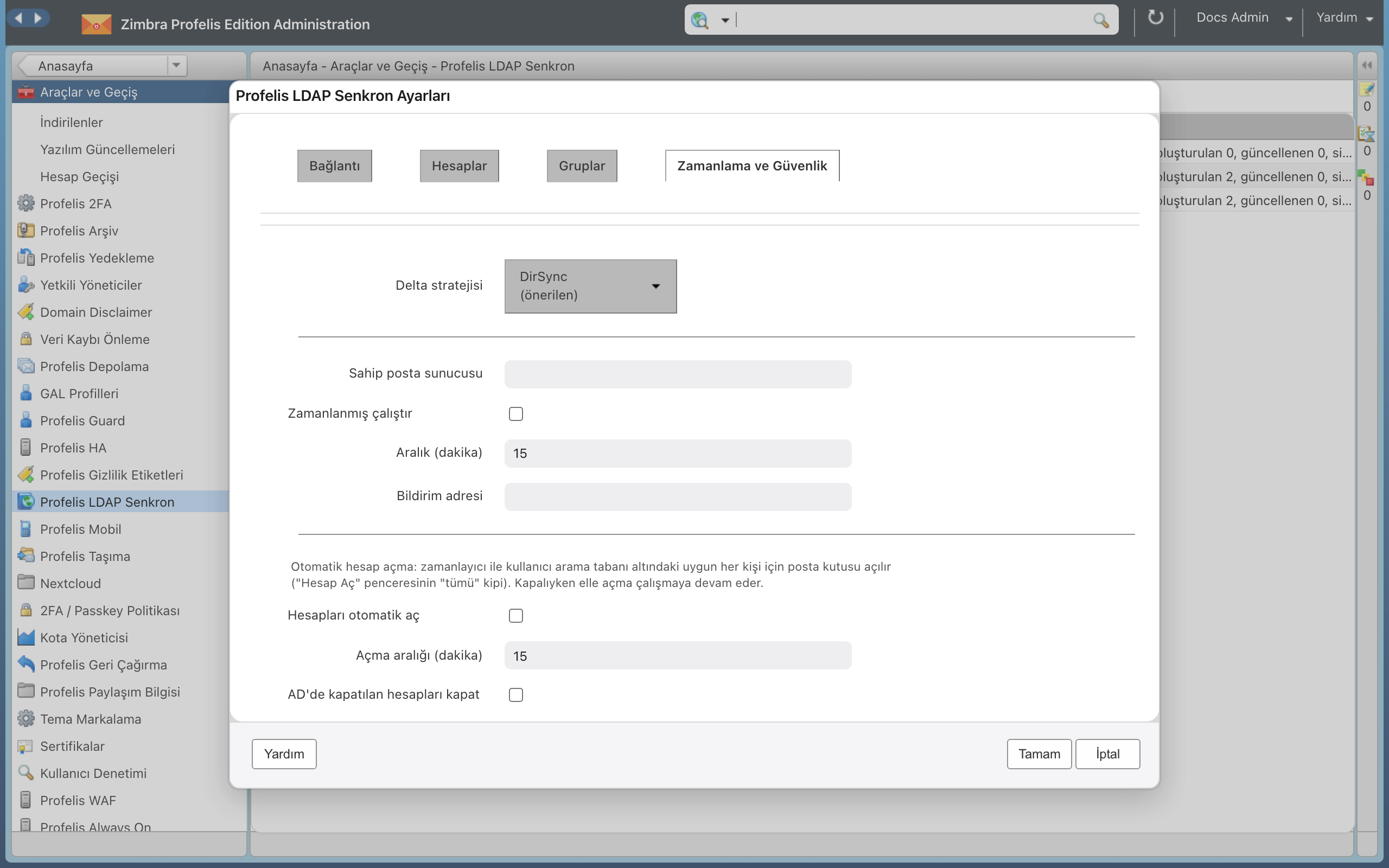Click the back navigation arrow icon
Screen dimensions: 1389x868
tap(18, 18)
